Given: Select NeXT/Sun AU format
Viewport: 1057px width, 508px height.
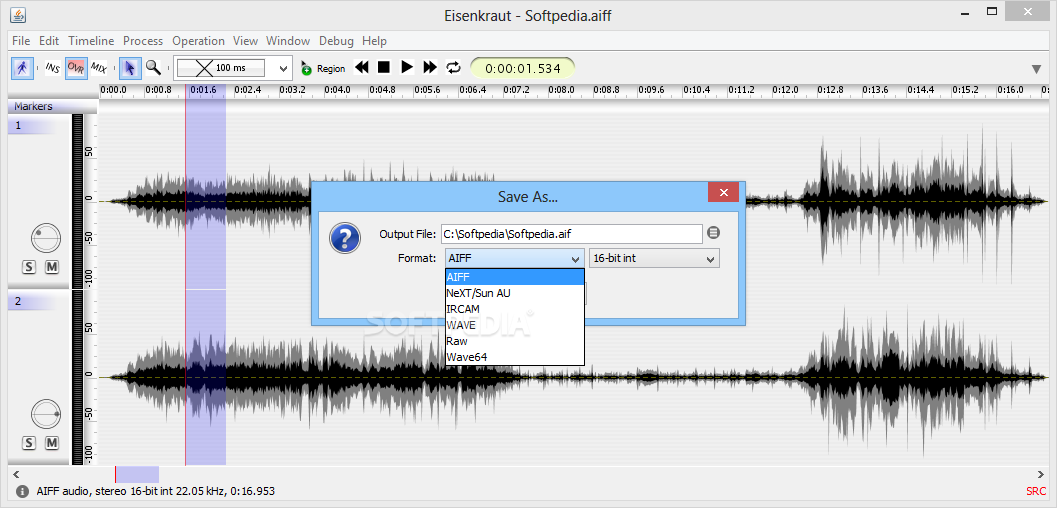Looking at the screenshot, I should click(515, 293).
